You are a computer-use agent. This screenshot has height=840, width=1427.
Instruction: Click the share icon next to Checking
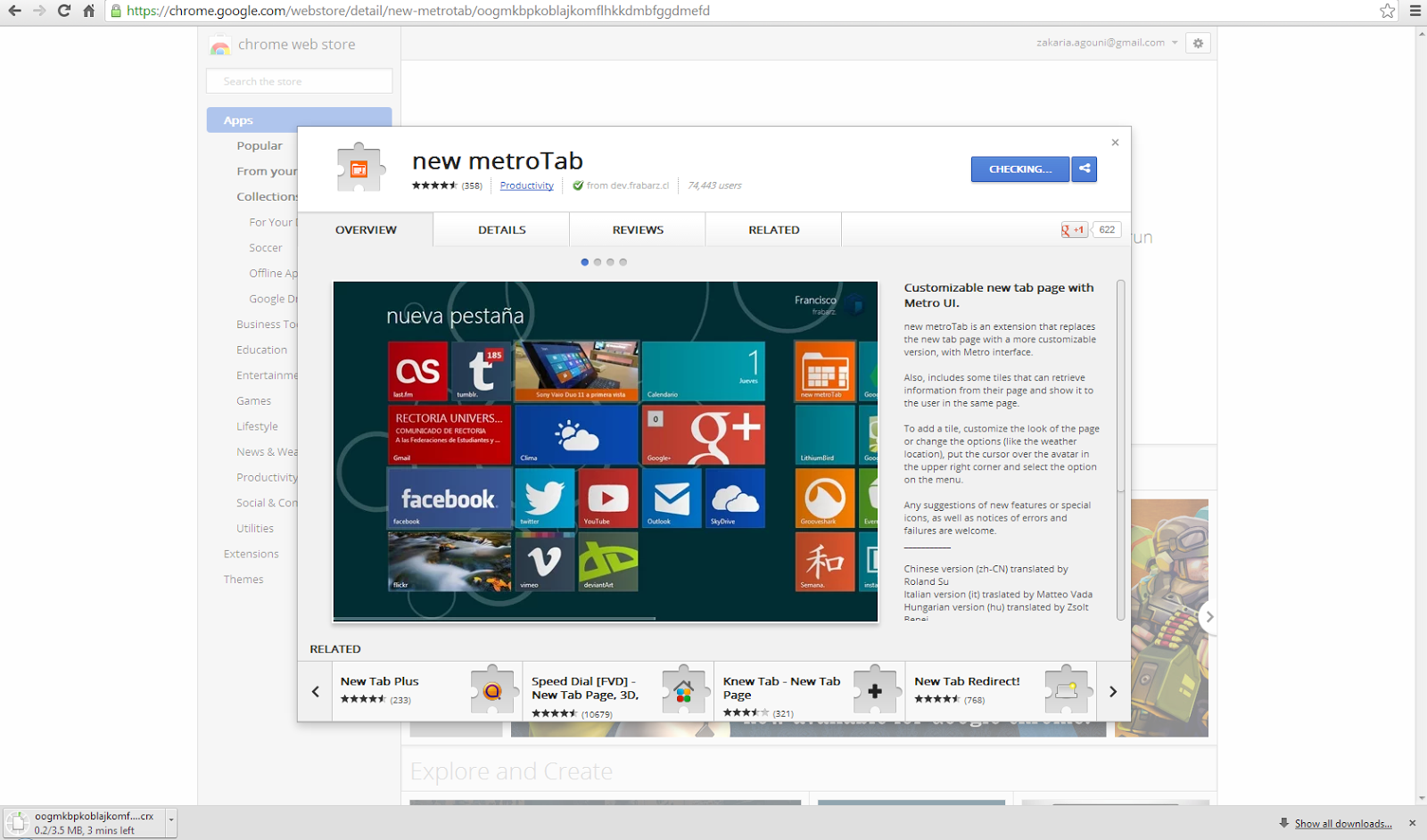coord(1085,169)
